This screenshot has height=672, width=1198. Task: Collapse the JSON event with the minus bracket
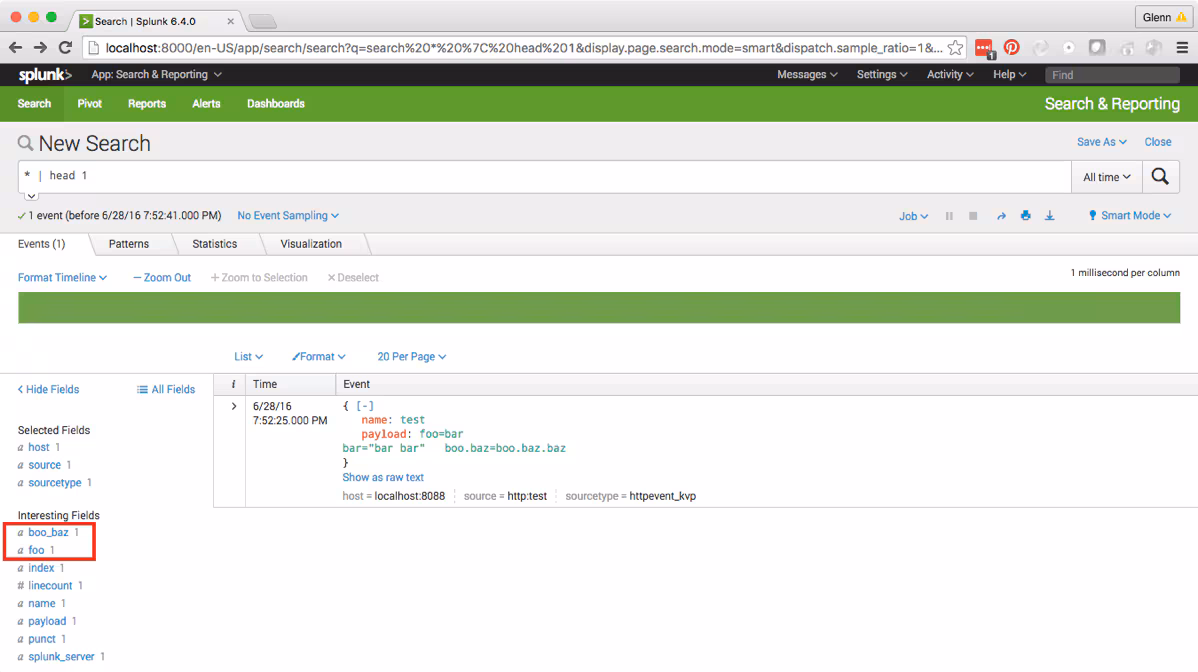[364, 405]
